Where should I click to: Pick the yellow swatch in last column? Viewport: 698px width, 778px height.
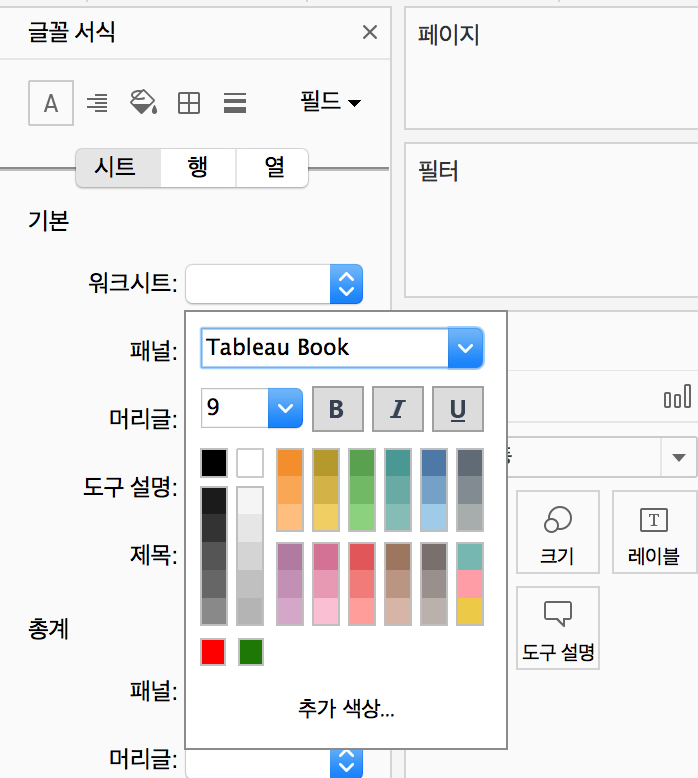point(470,611)
